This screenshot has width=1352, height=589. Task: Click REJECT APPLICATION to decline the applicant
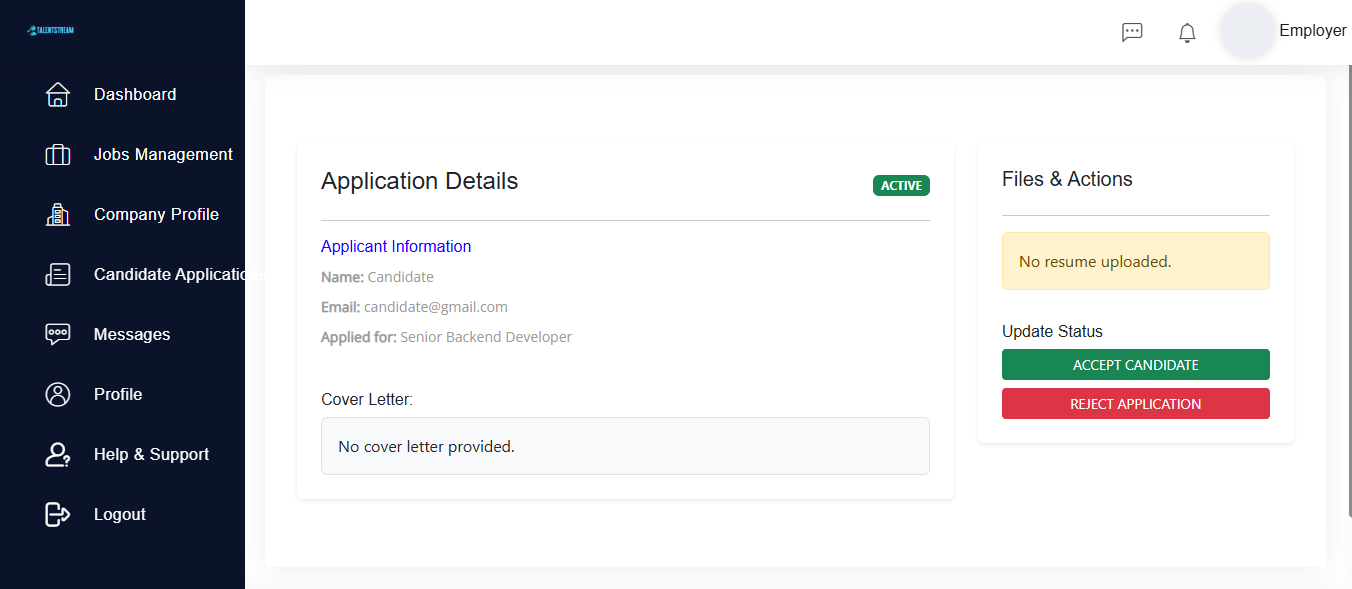(1135, 403)
